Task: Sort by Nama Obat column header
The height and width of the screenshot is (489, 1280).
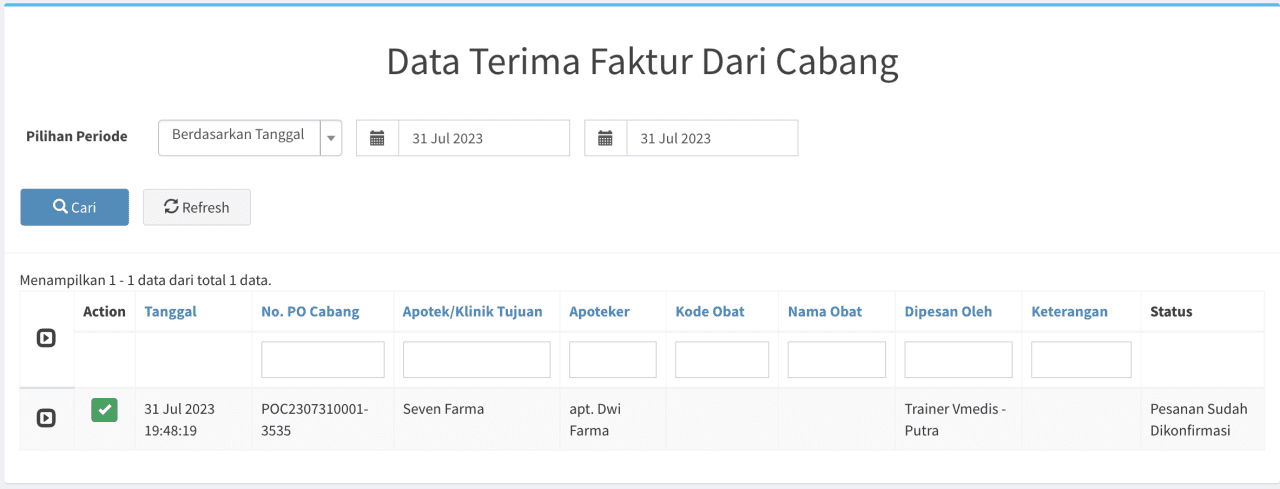Action: 825,311
